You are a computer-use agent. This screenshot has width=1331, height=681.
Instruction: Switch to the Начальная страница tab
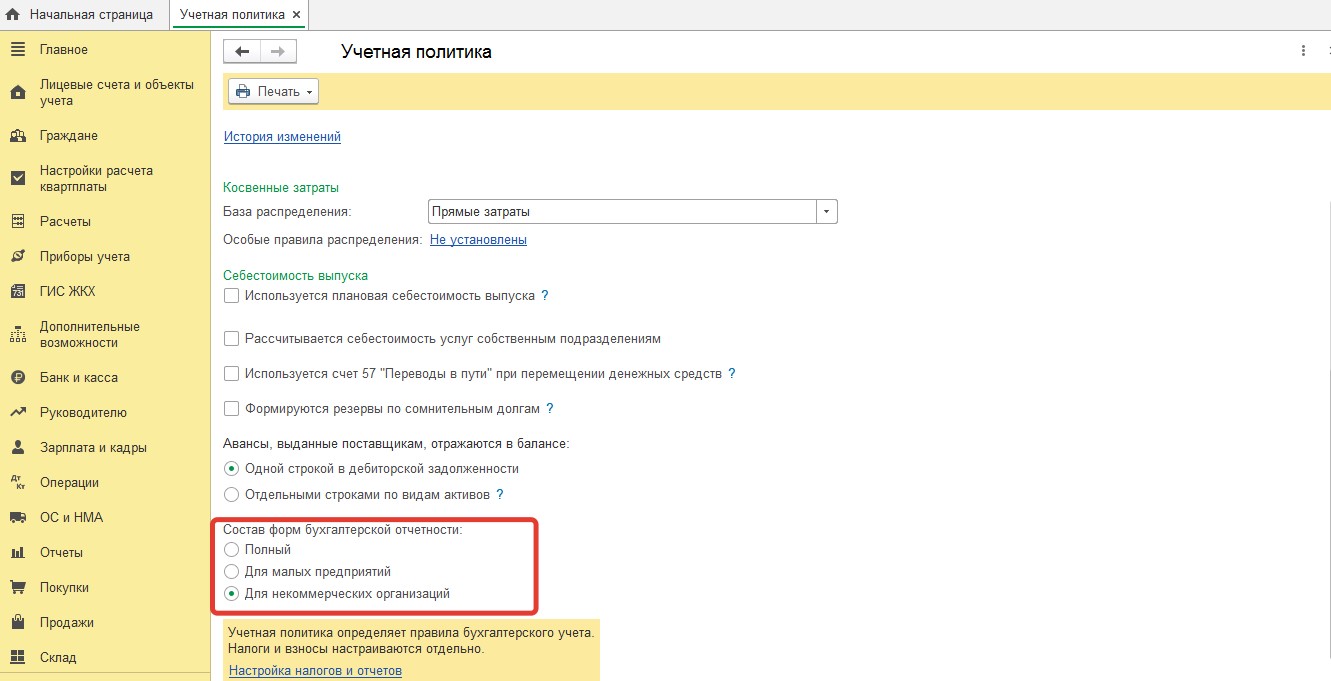(x=81, y=15)
